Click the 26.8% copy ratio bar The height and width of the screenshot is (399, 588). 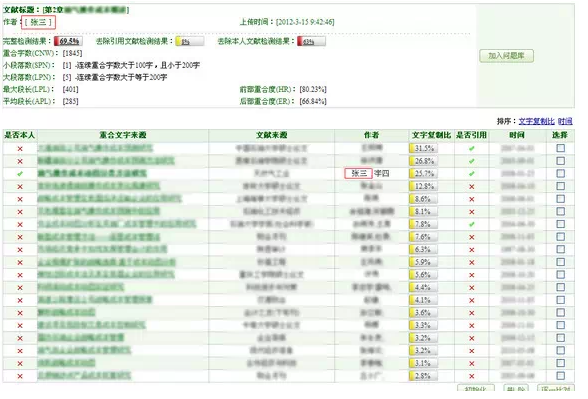point(424,161)
